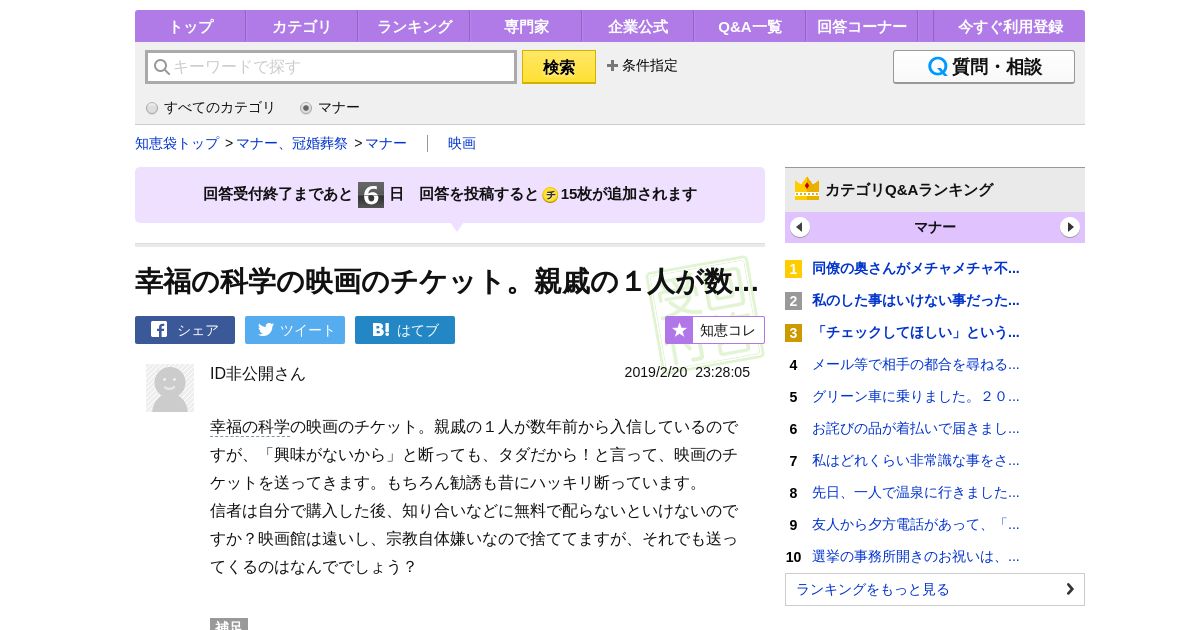Click the post timestamp 2019/2/20 23:28:05
The width and height of the screenshot is (1200, 630).
(x=687, y=371)
